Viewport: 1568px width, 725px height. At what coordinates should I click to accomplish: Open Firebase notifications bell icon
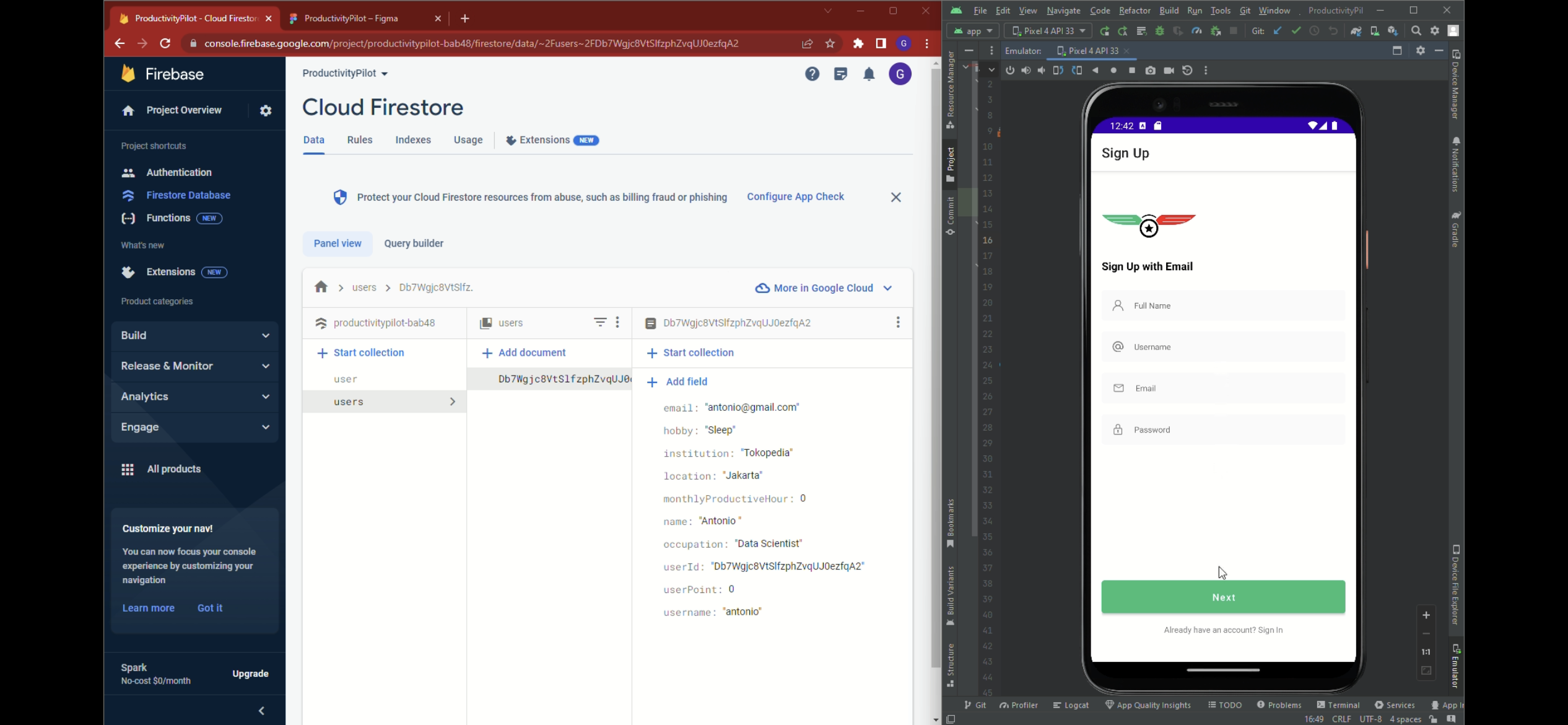click(x=869, y=74)
